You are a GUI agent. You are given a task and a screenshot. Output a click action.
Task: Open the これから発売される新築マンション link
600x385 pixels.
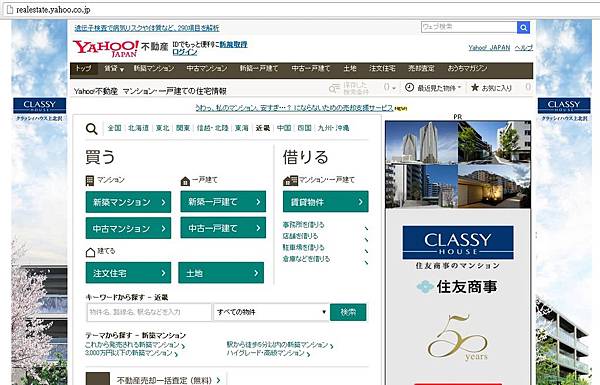pos(132,345)
